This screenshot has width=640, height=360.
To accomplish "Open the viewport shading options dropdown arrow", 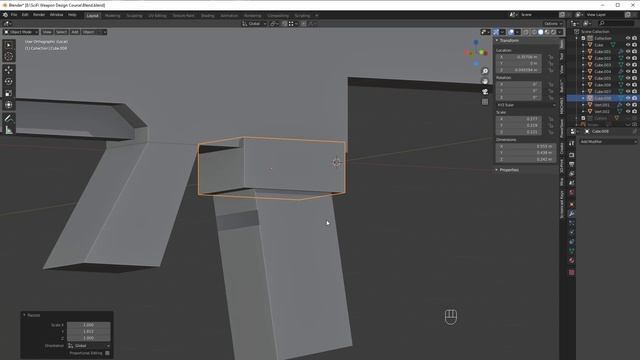I will 560,32.
